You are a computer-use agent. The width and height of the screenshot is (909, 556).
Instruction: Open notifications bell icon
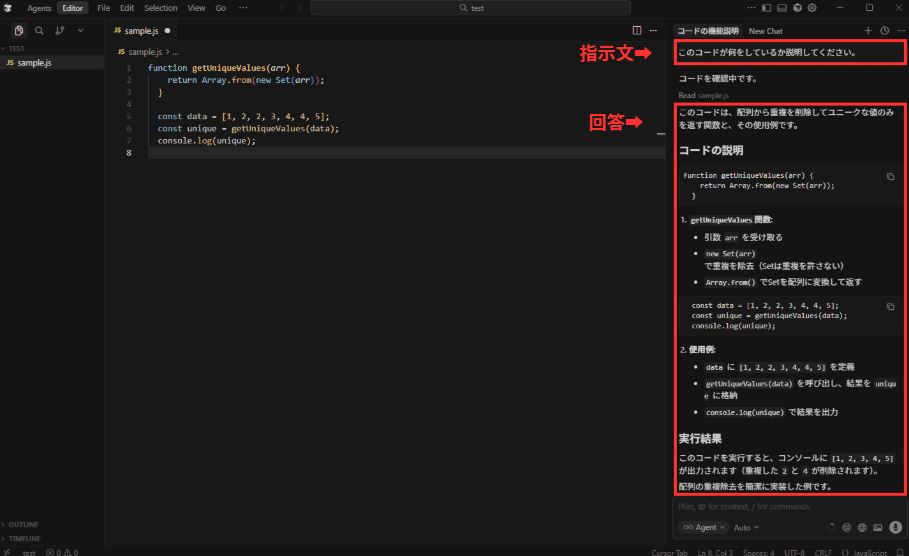pos(900,553)
